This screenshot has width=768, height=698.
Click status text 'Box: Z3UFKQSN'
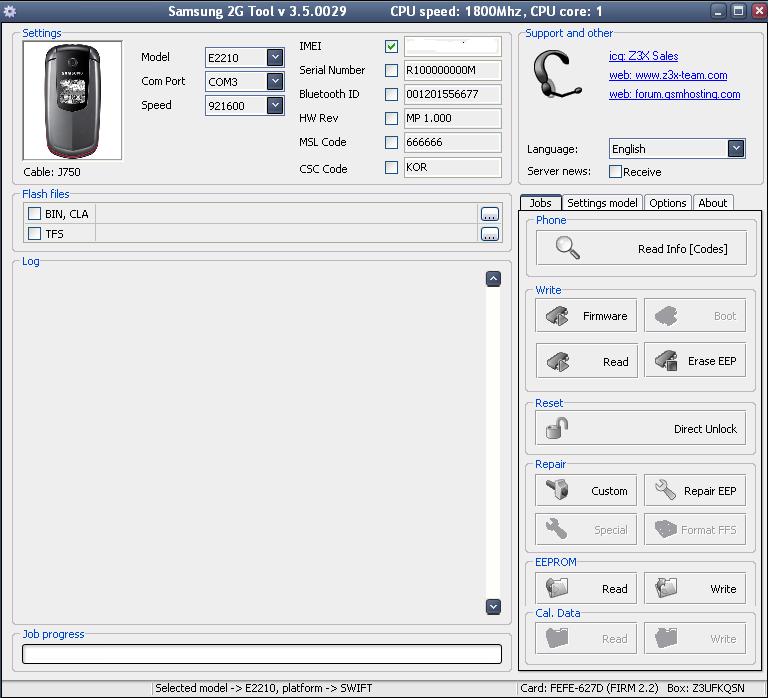coord(706,688)
